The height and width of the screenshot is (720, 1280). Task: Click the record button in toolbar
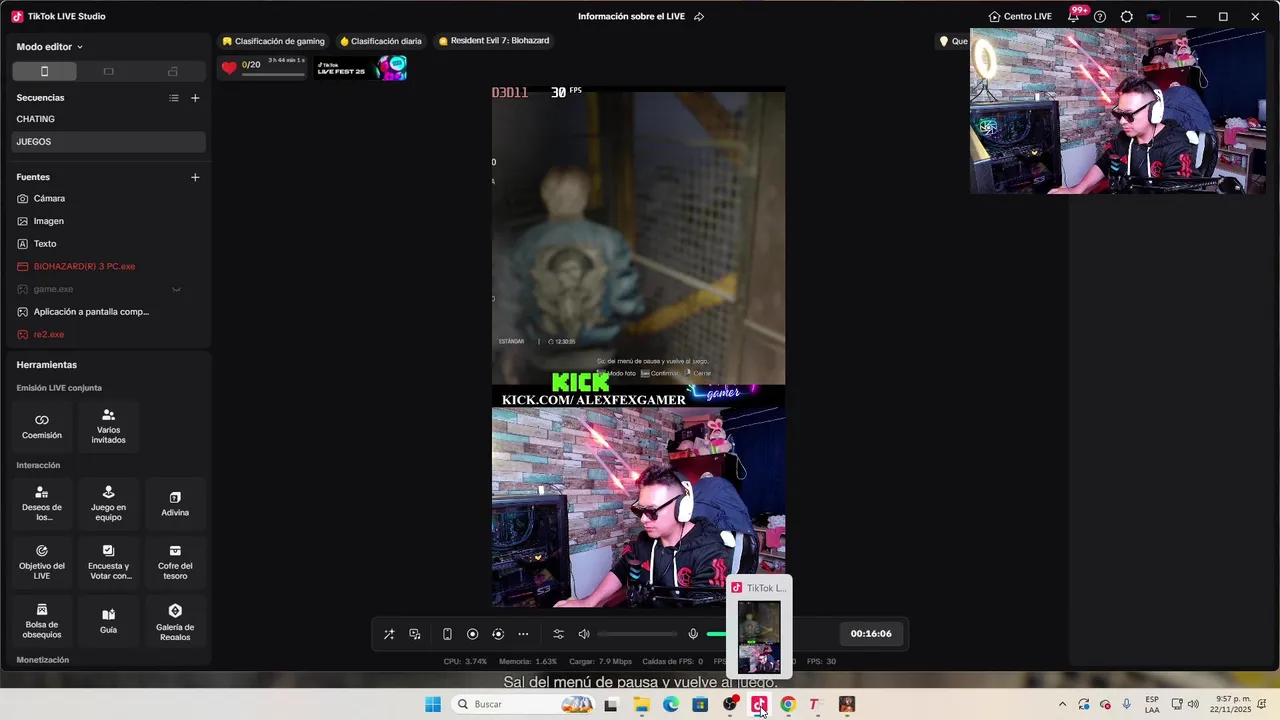click(472, 634)
